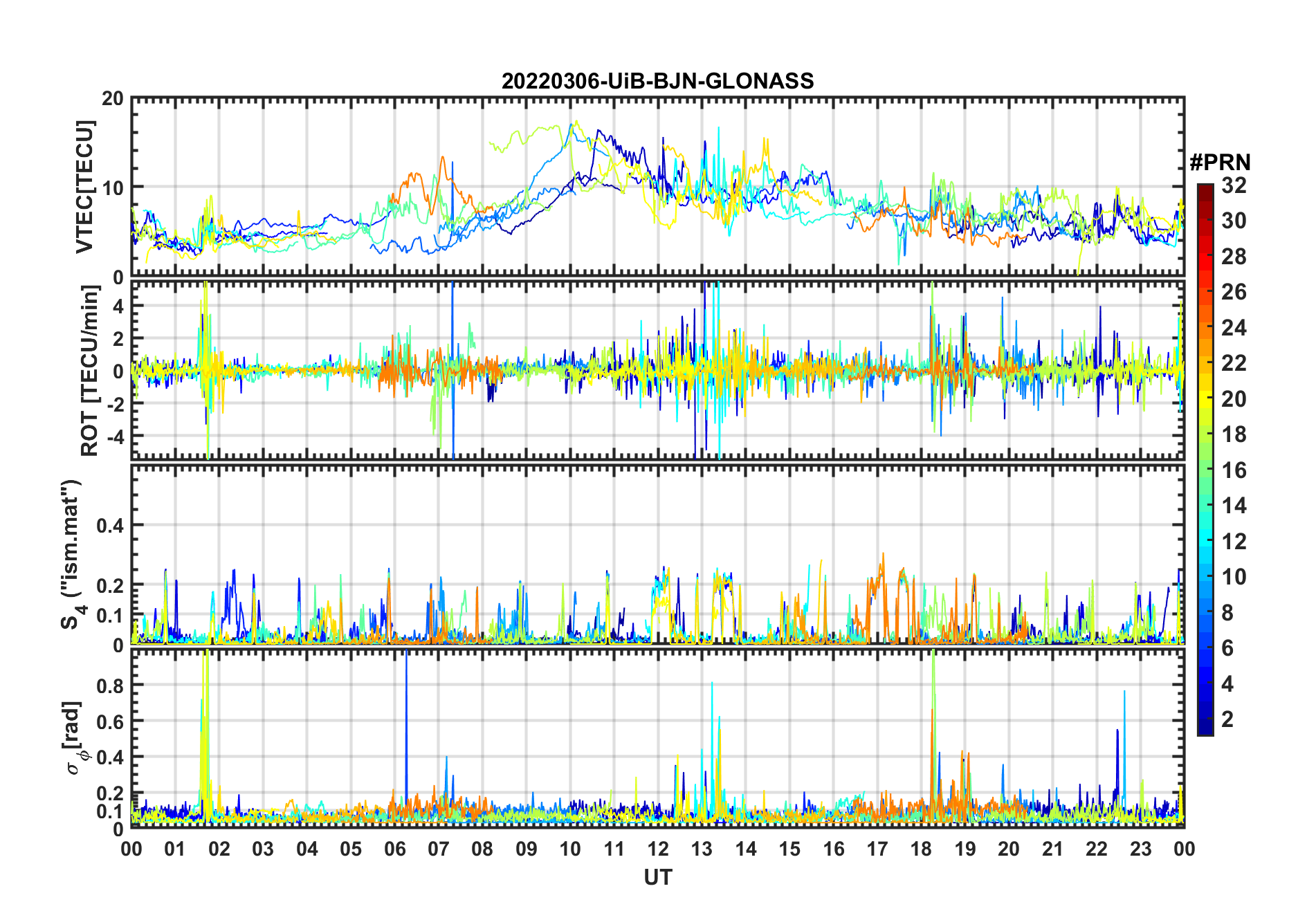
Task: Select the UT x-axis label
Action: 658,877
